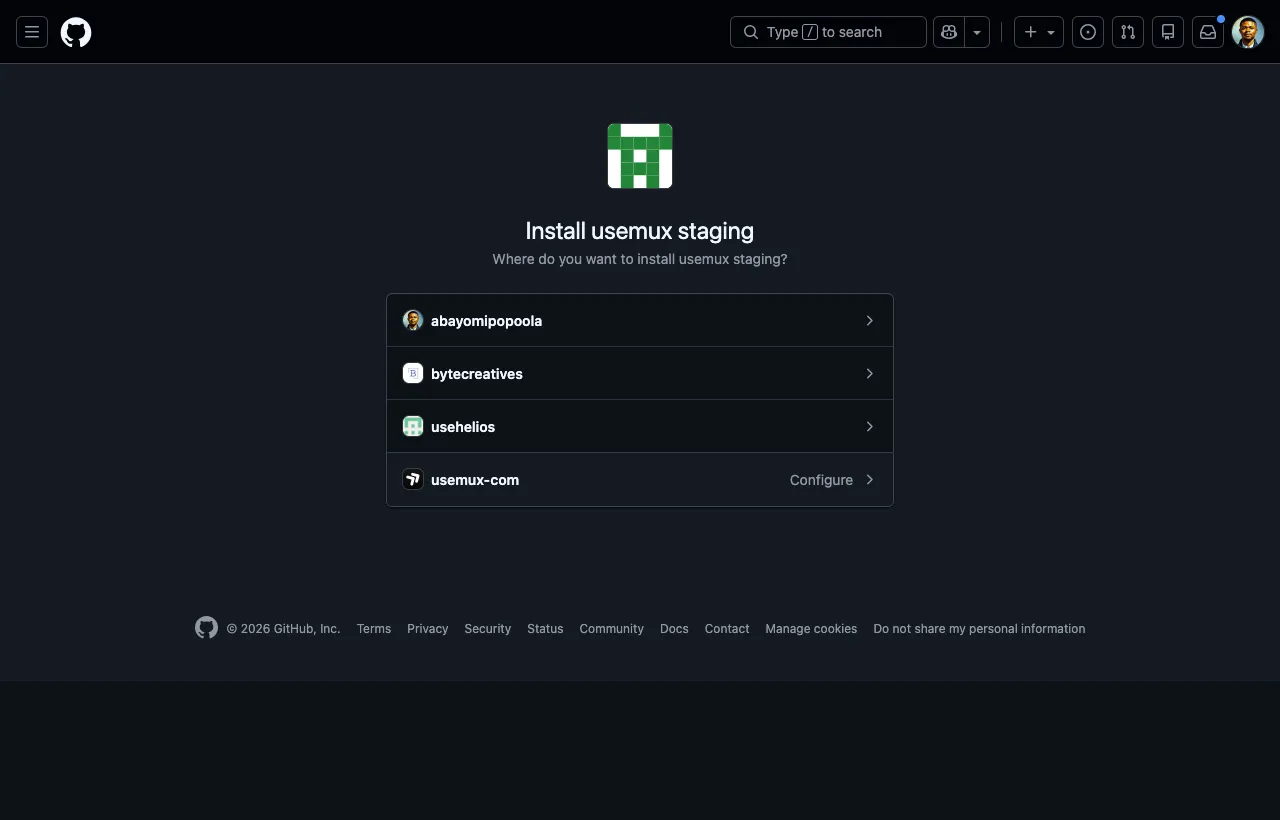Image resolution: width=1280 pixels, height=820 pixels.
Task: Open Community footer link
Action: [612, 629]
